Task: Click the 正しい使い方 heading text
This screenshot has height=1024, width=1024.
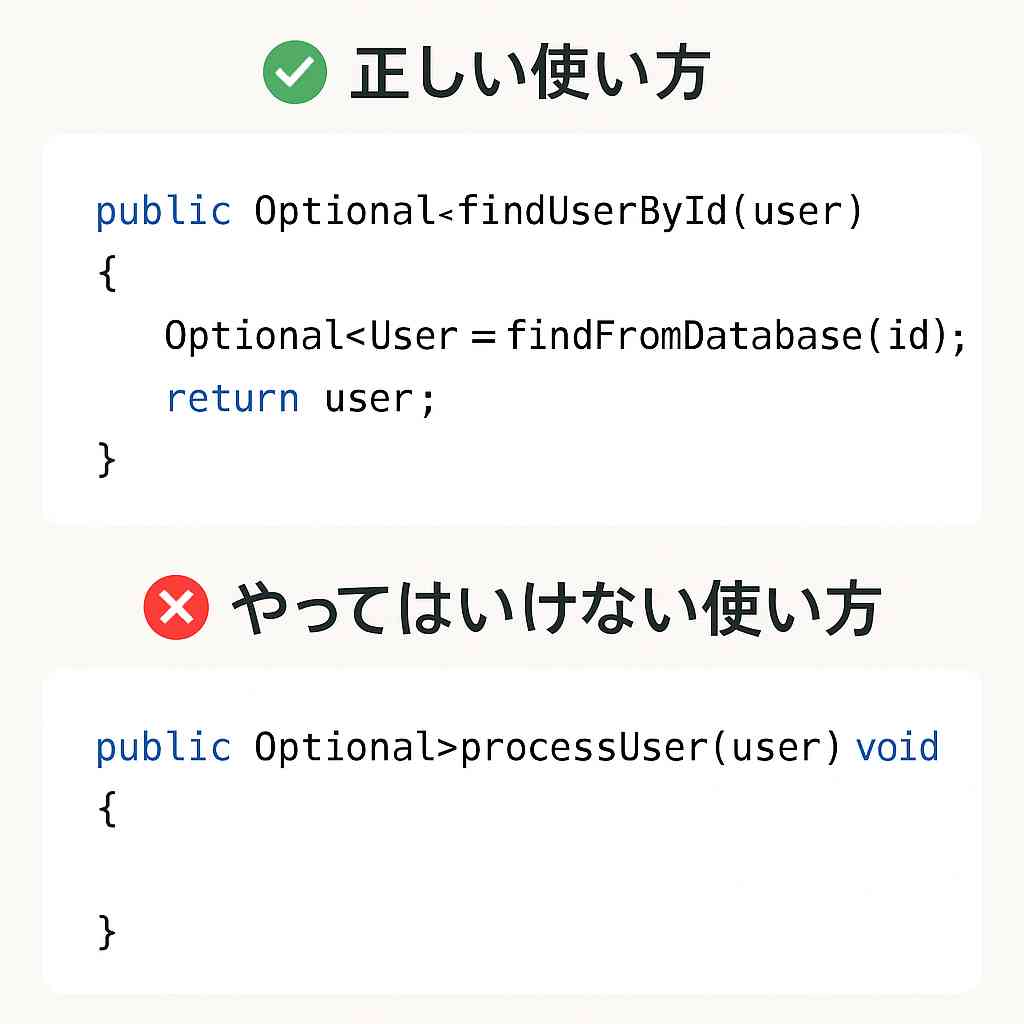Action: [x=530, y=76]
